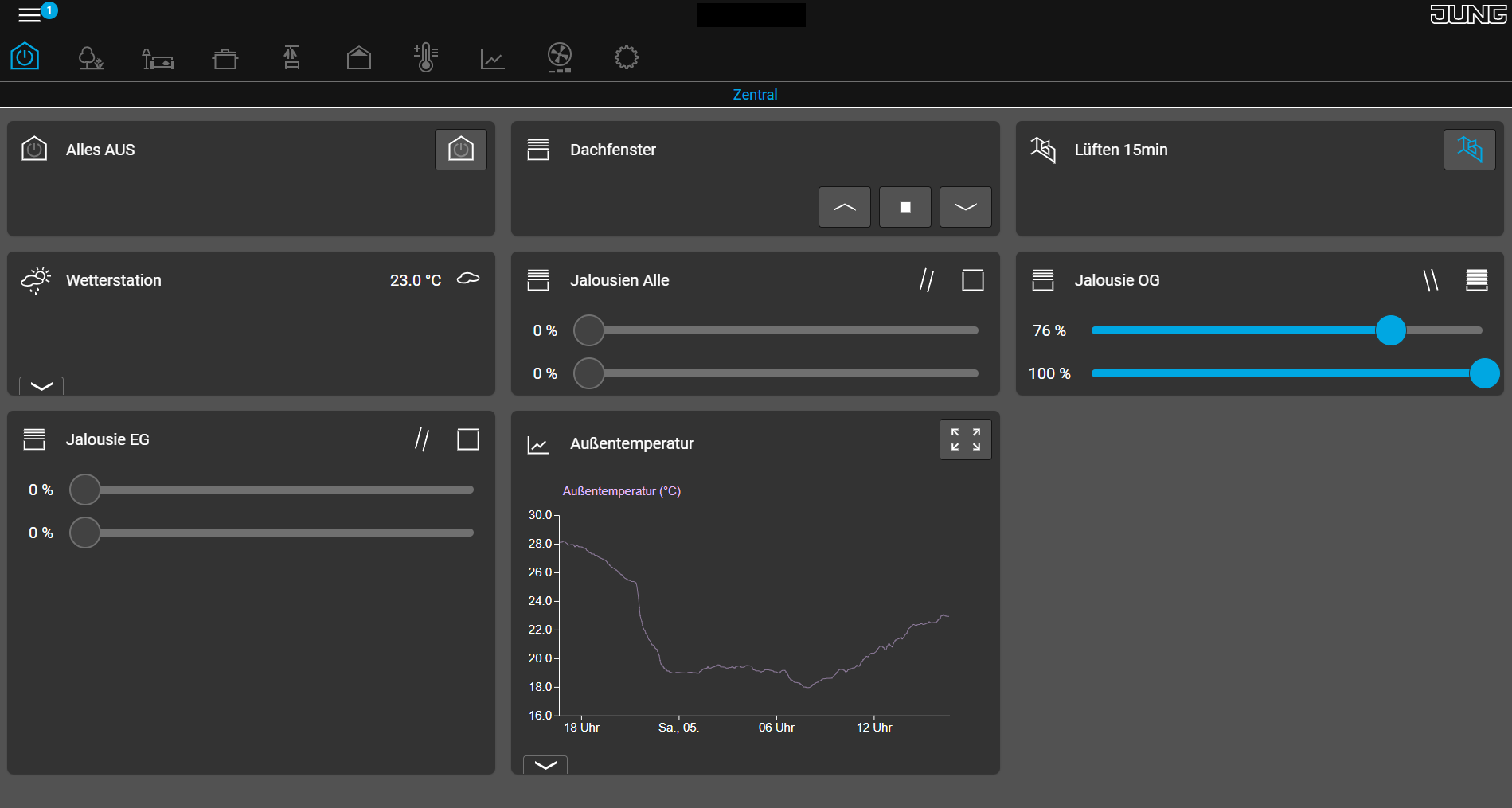Click the Jalousien Alle blind icon on left

tap(538, 280)
